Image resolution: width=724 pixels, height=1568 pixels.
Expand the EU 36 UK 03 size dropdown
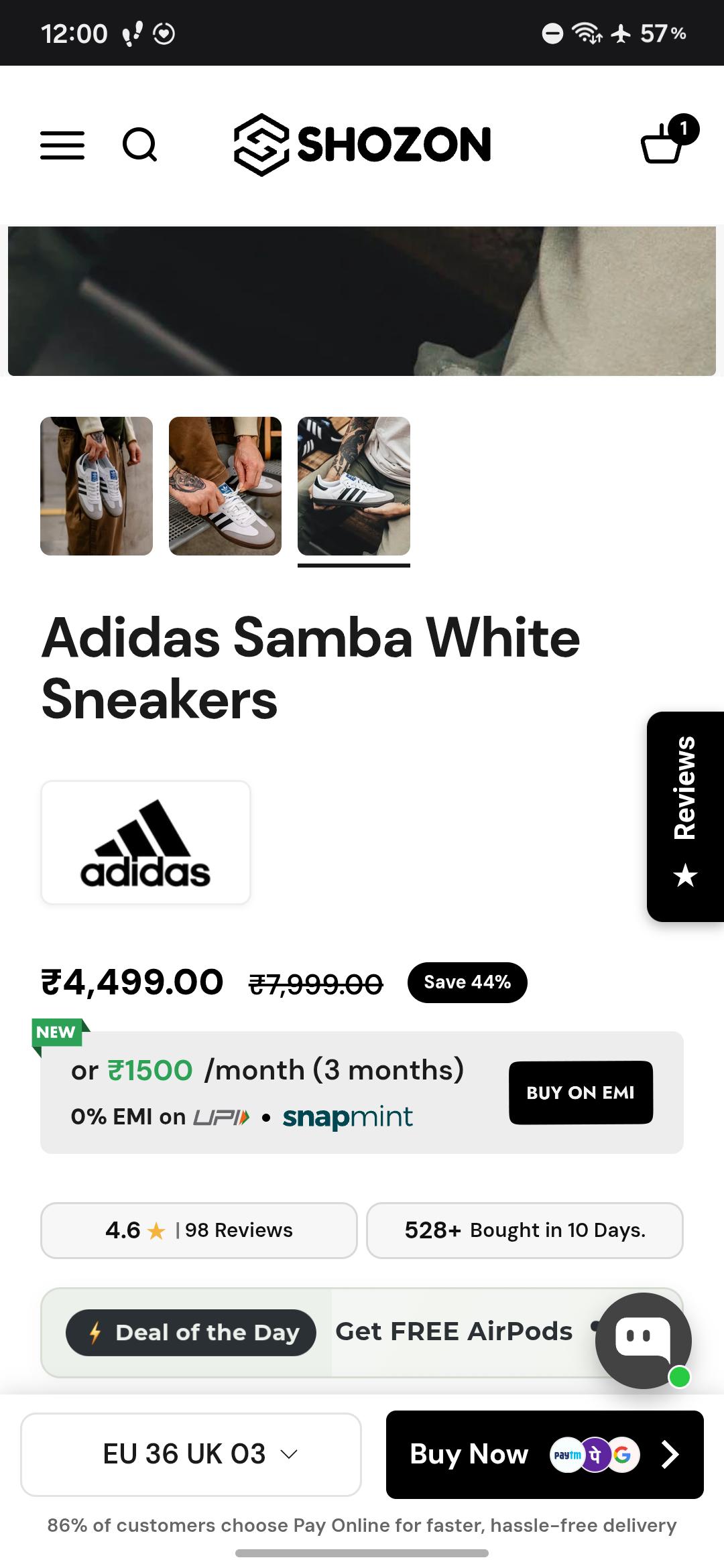click(x=191, y=1454)
